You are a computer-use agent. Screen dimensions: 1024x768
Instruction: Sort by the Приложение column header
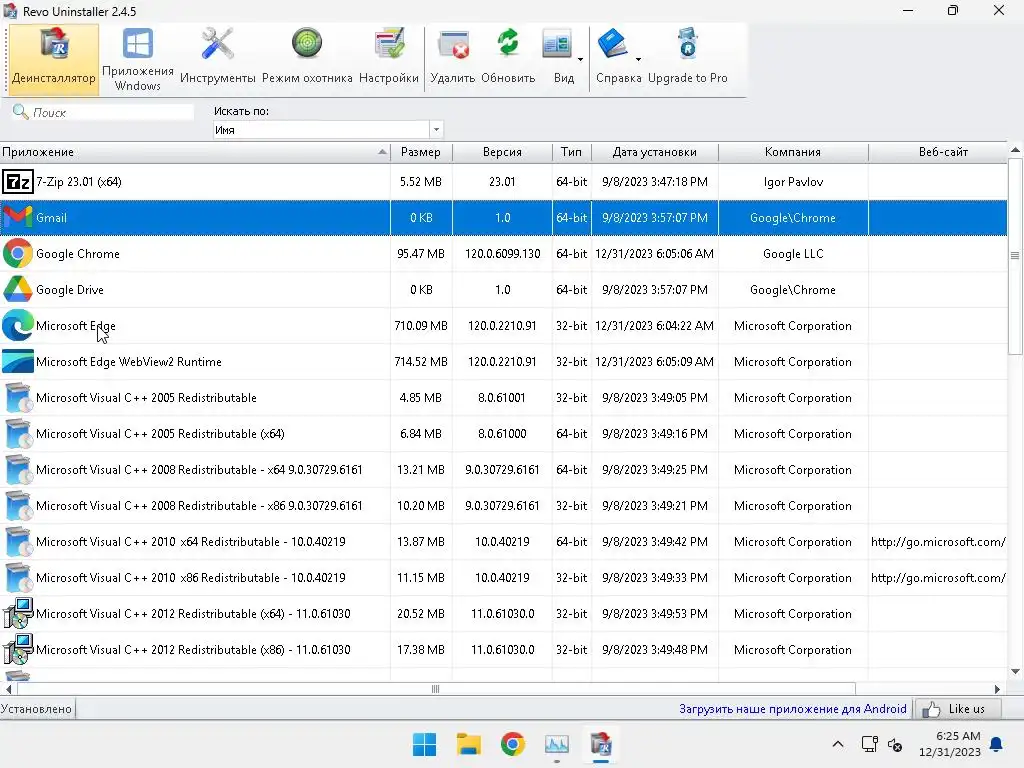(x=195, y=152)
